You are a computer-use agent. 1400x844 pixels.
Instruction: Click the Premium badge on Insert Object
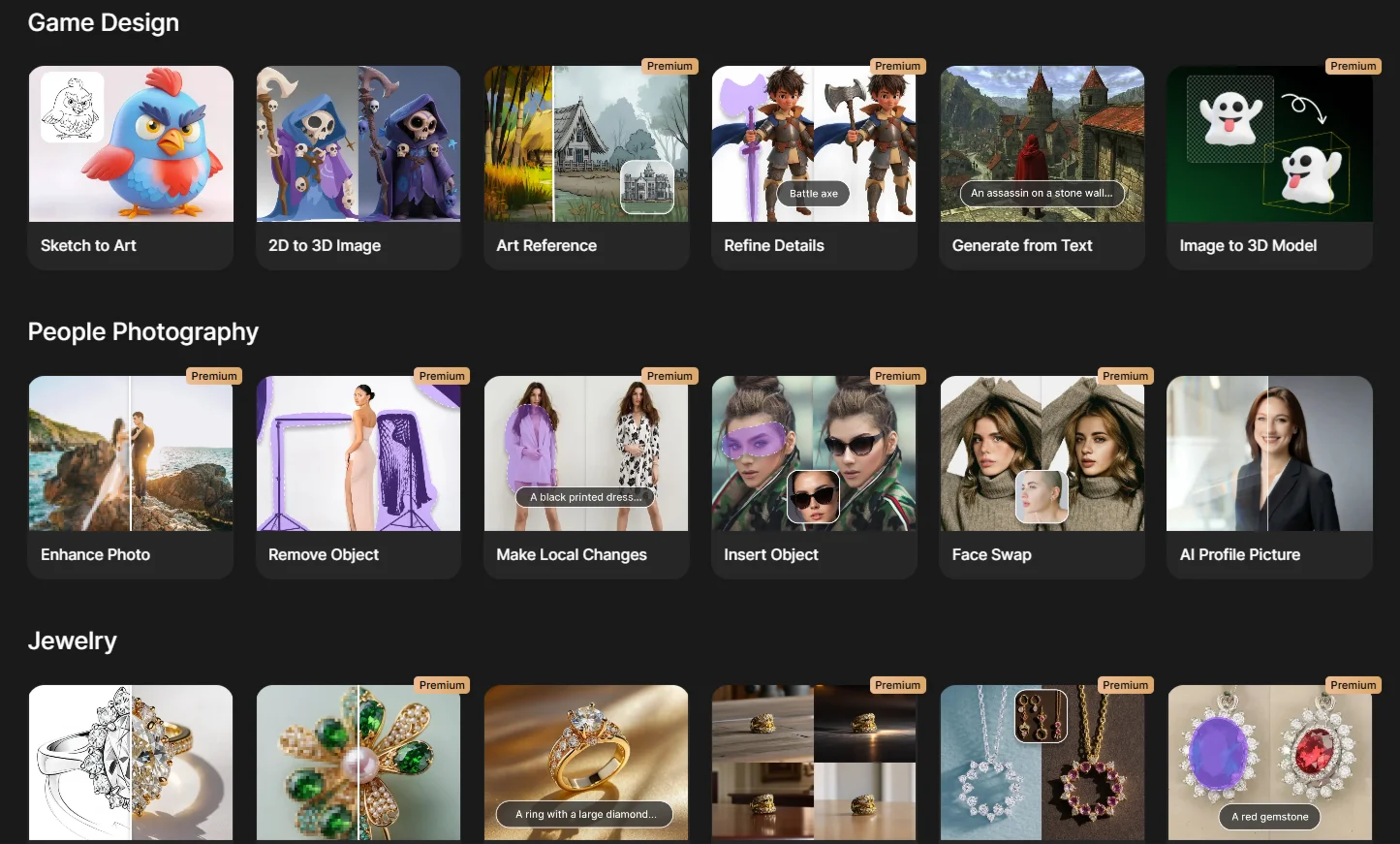click(897, 376)
